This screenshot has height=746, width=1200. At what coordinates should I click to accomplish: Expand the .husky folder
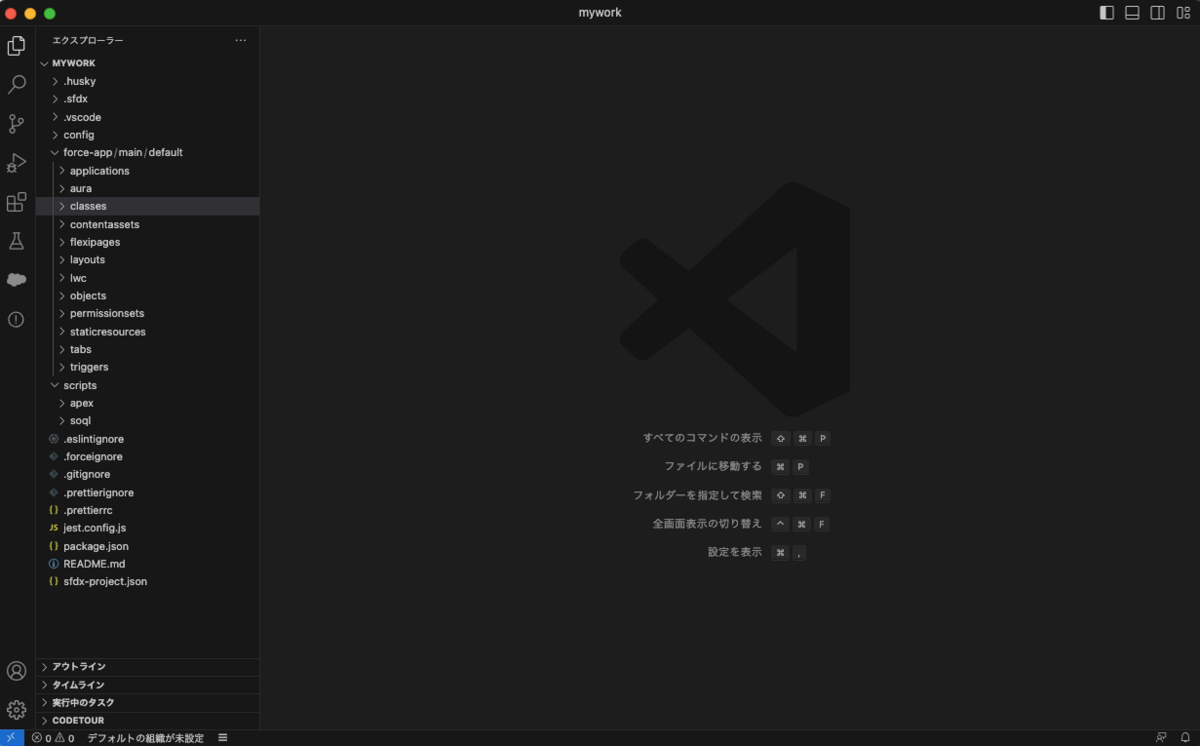pyautogui.click(x=148, y=81)
